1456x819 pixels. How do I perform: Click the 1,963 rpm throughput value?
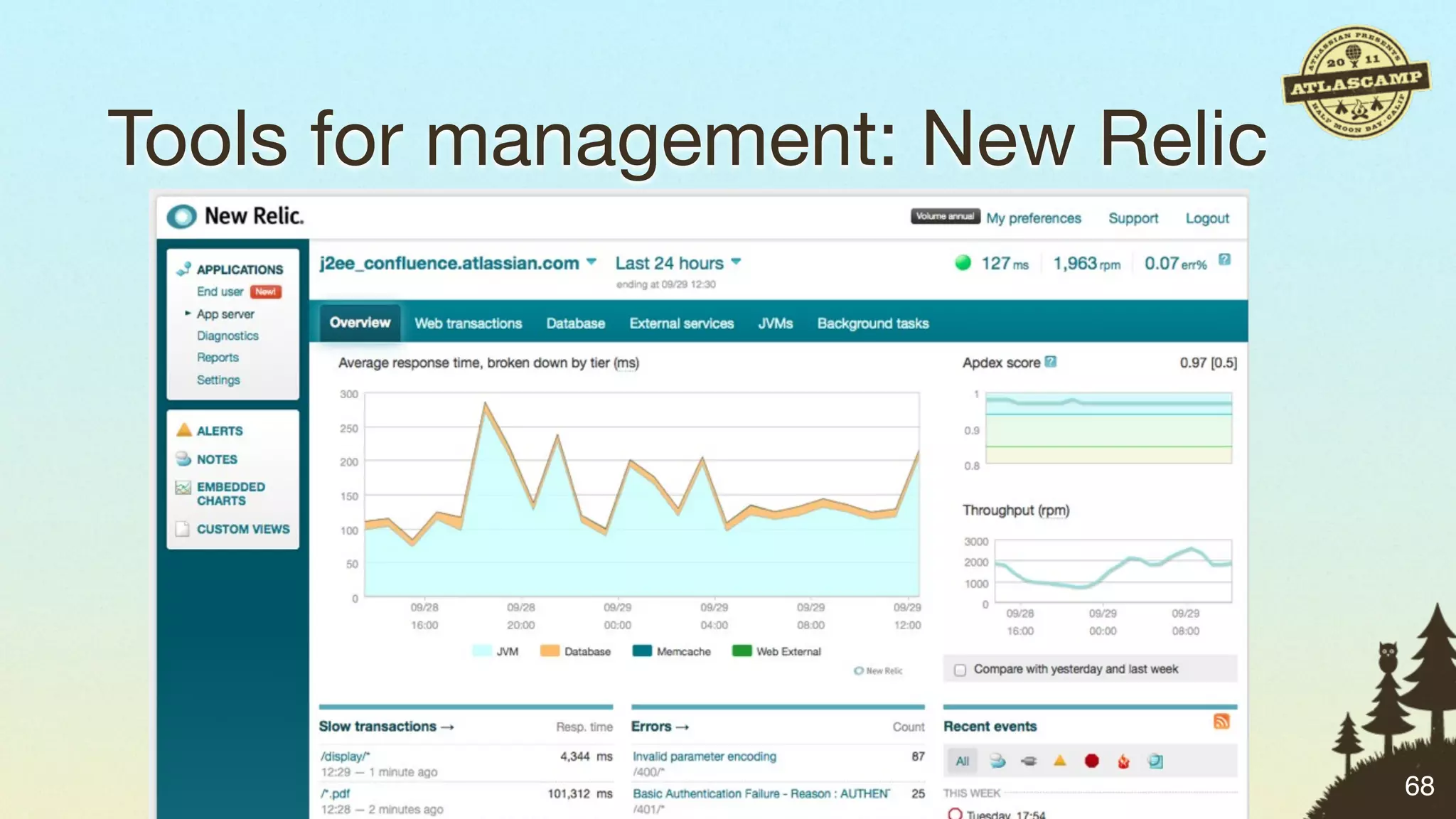click(1086, 264)
